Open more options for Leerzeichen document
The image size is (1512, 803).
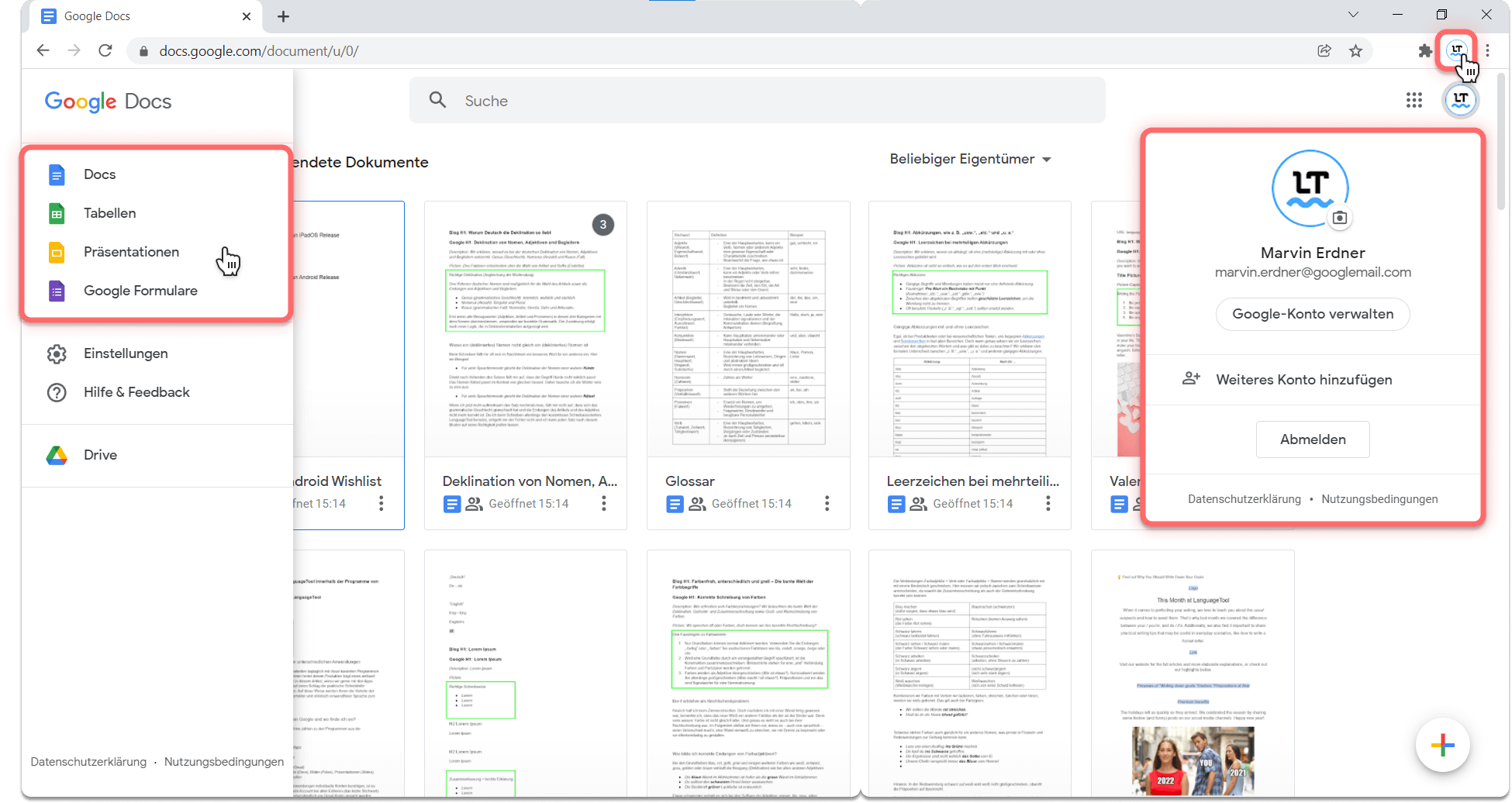(x=1048, y=504)
